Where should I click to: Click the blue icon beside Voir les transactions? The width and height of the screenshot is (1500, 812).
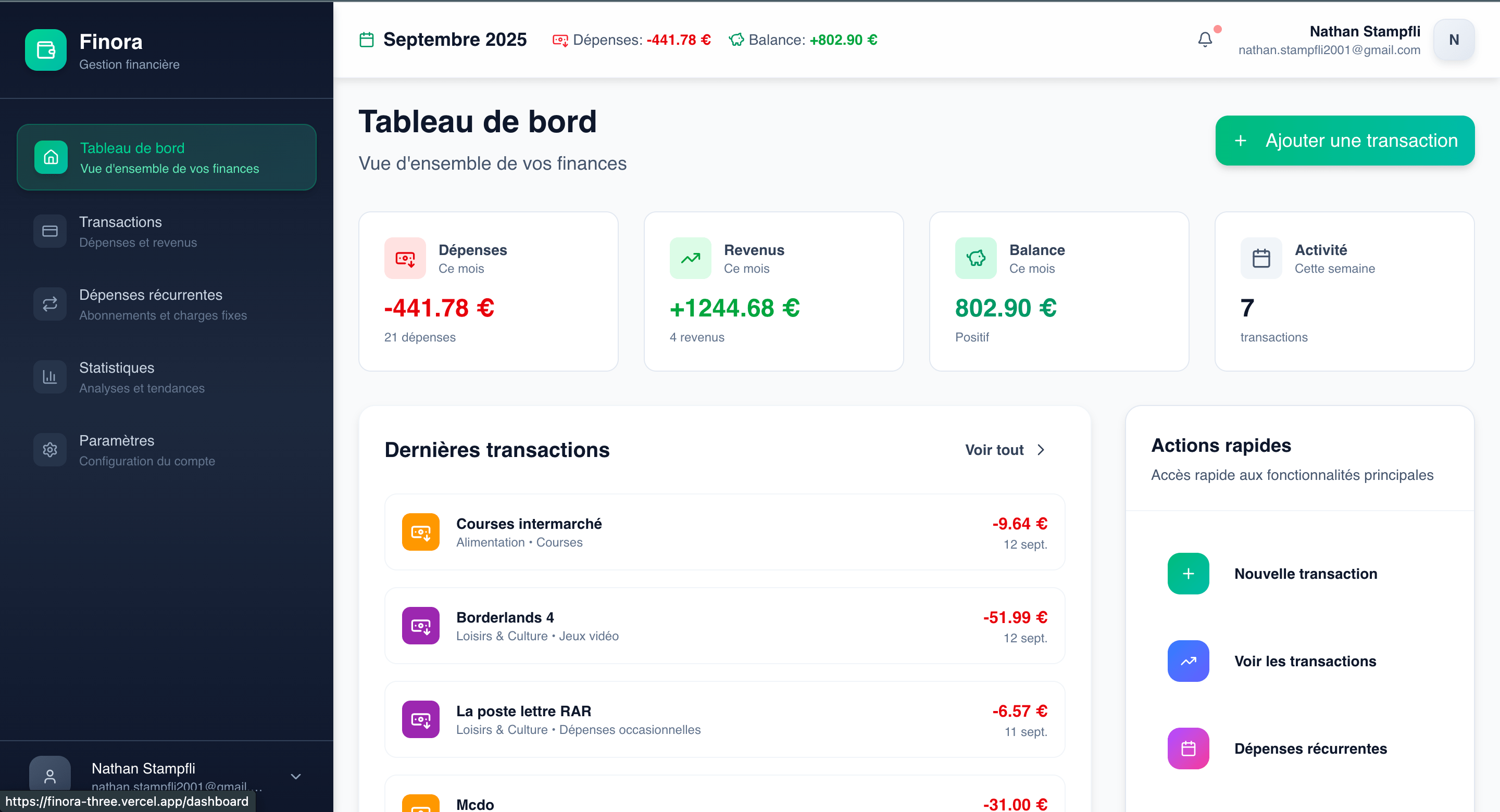(x=1188, y=661)
